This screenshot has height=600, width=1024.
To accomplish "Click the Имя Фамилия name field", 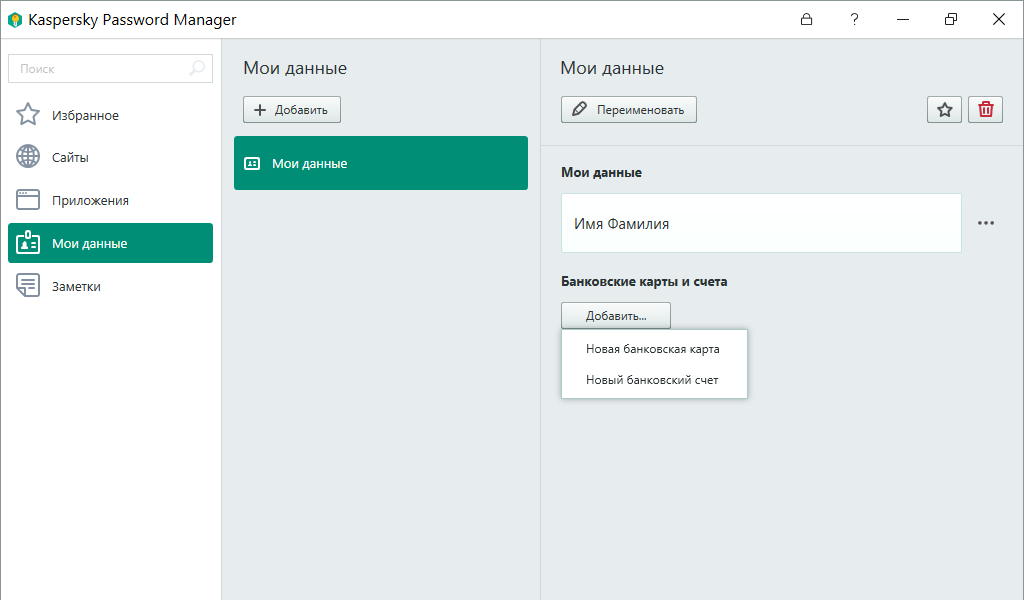I will pos(760,223).
